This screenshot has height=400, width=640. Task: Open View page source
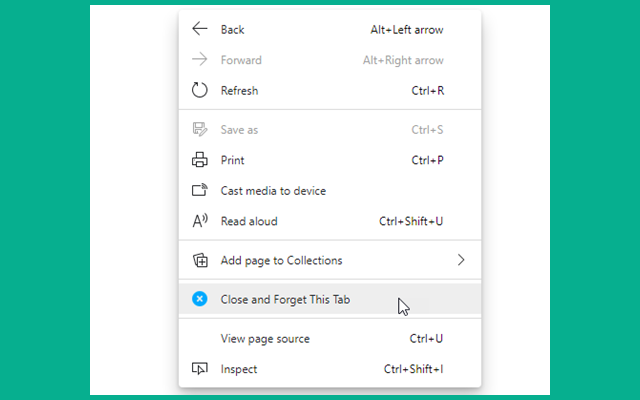coord(265,339)
